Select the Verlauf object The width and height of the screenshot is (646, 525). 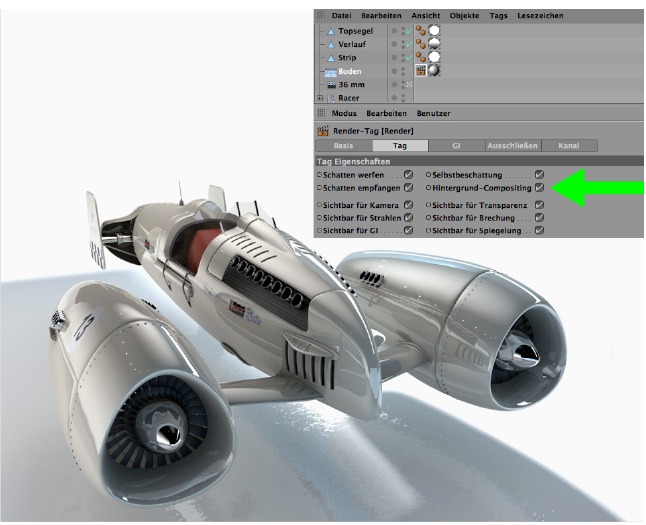(x=352, y=44)
